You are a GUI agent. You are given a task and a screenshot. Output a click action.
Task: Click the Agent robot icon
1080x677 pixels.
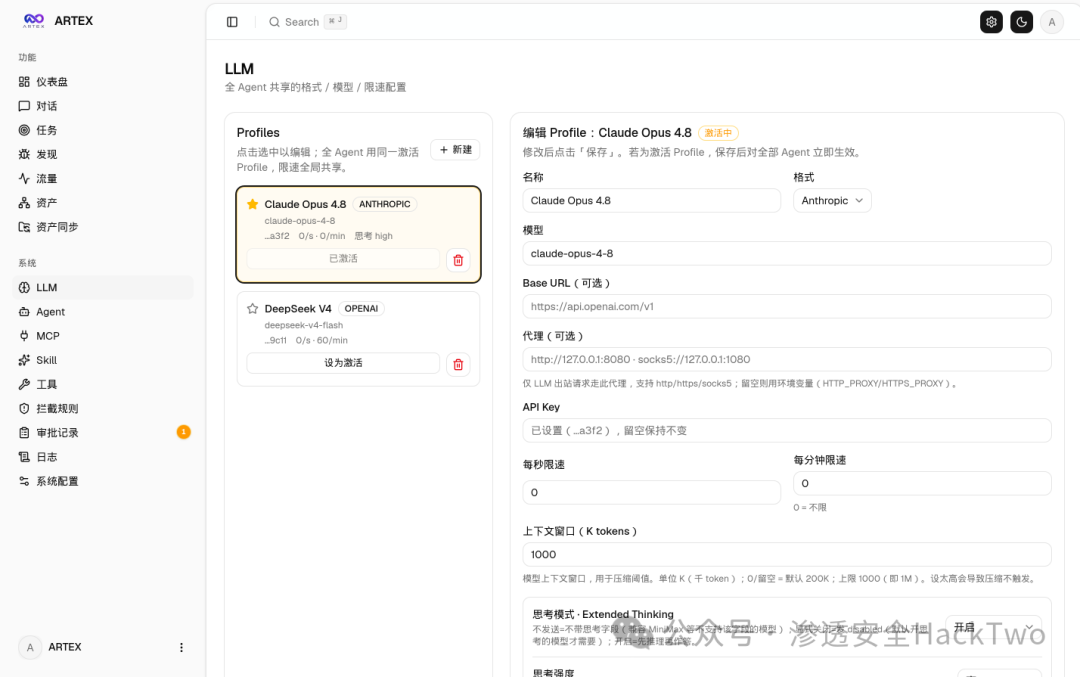click(x=24, y=312)
